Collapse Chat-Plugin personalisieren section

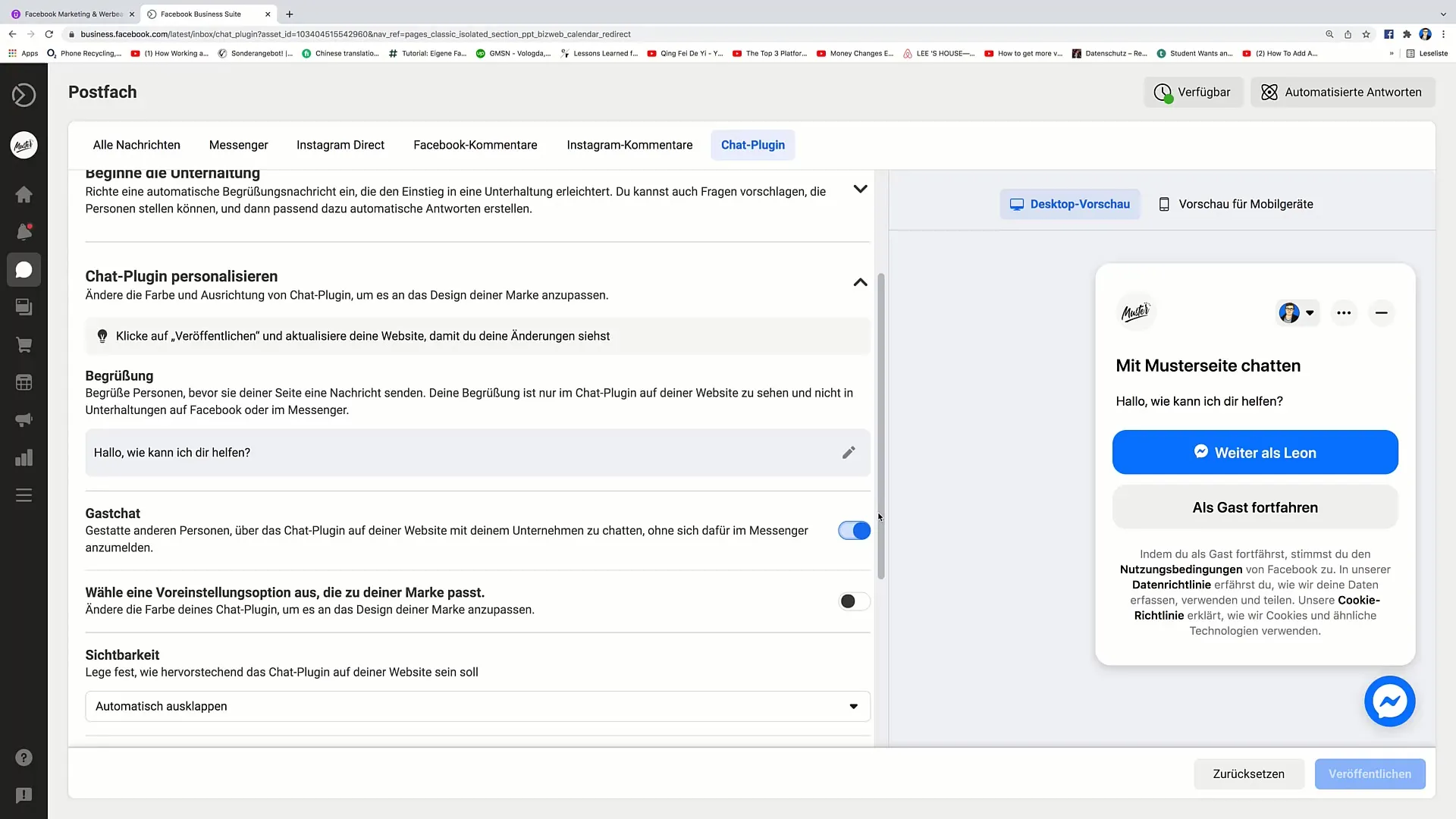pos(860,282)
